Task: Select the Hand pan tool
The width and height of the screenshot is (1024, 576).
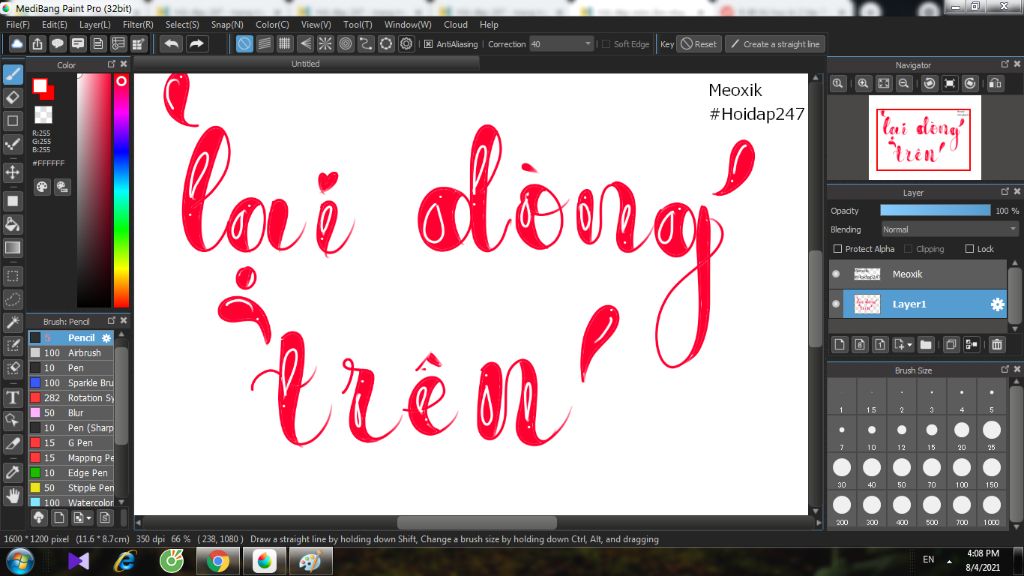Action: tap(12, 496)
